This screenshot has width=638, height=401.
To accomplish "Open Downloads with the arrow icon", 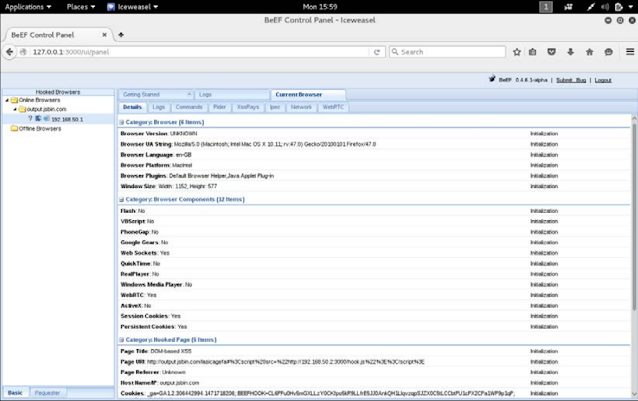I will click(570, 52).
